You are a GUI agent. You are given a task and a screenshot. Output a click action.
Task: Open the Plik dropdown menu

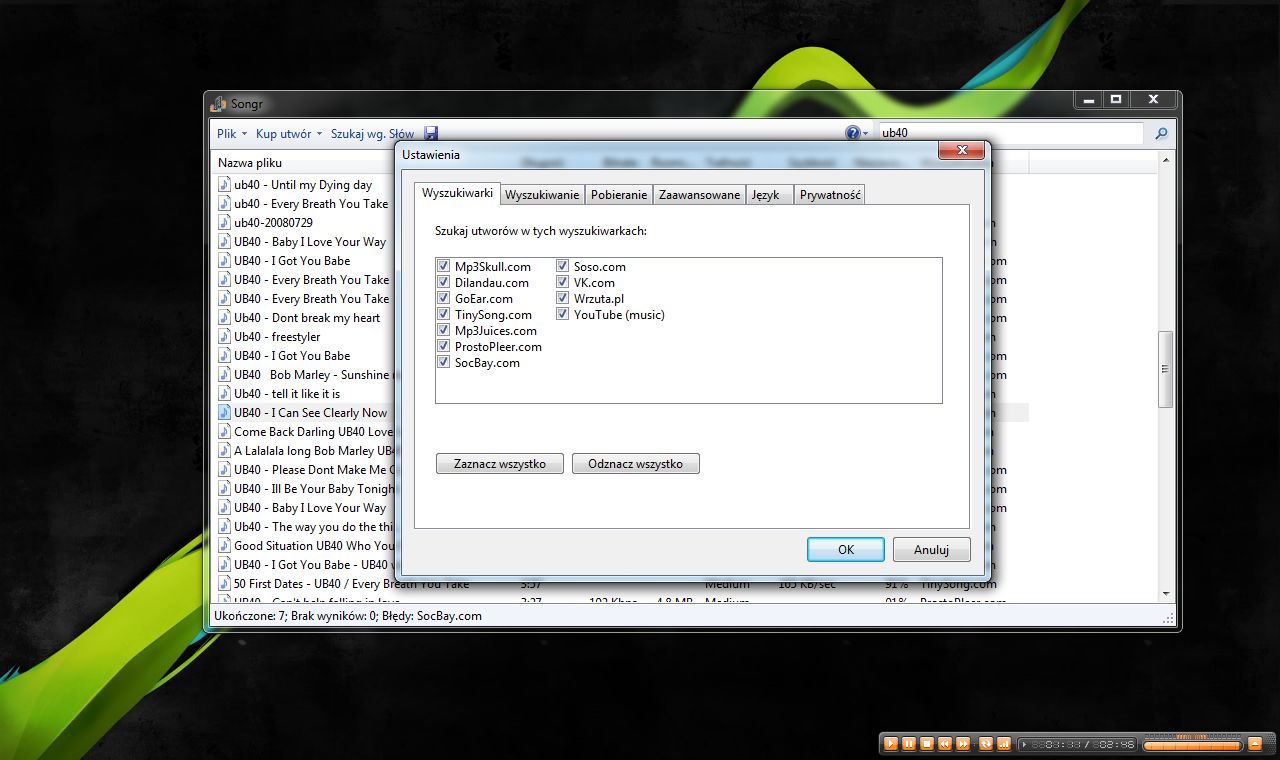pyautogui.click(x=231, y=133)
